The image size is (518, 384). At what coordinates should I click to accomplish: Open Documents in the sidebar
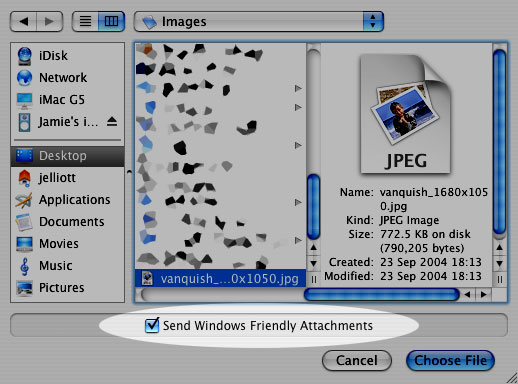pyautogui.click(x=67, y=222)
